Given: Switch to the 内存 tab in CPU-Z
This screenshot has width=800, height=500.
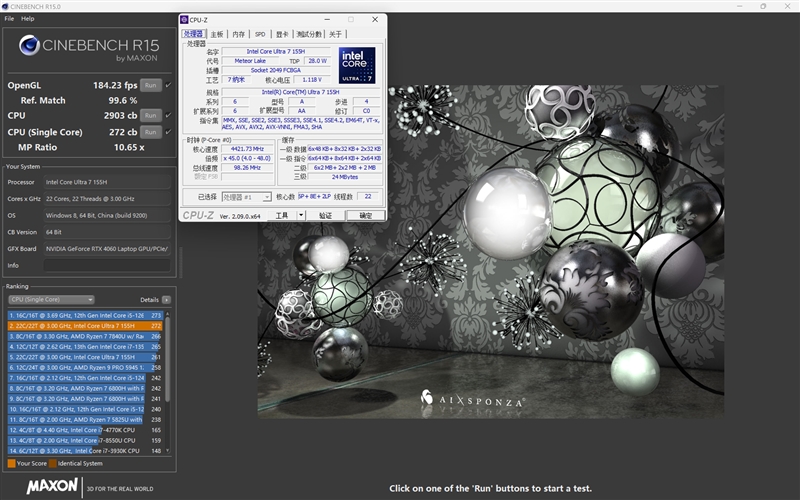Looking at the screenshot, I should click(238, 34).
